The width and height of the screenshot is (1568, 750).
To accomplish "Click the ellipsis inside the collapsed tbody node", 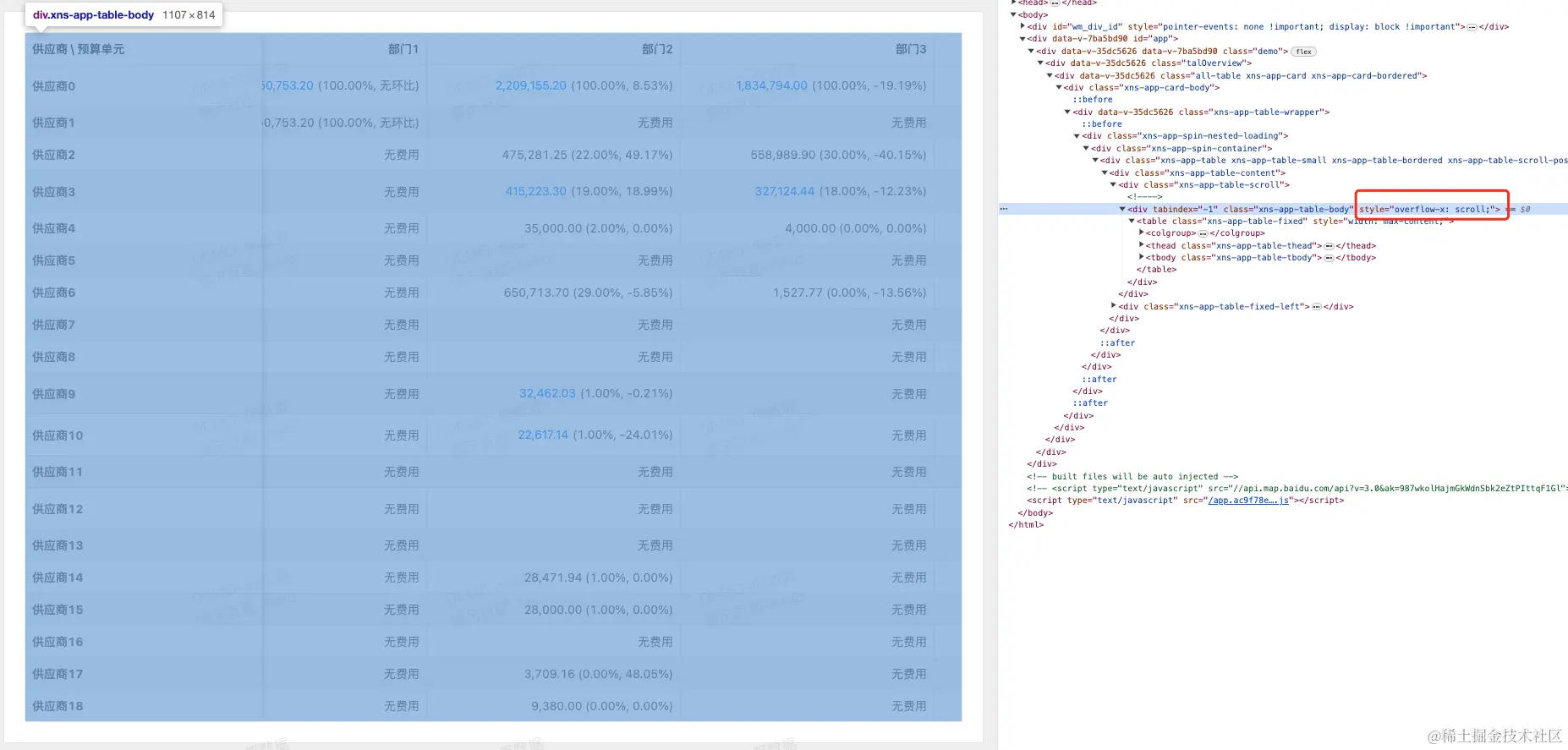I will point(1329,258).
